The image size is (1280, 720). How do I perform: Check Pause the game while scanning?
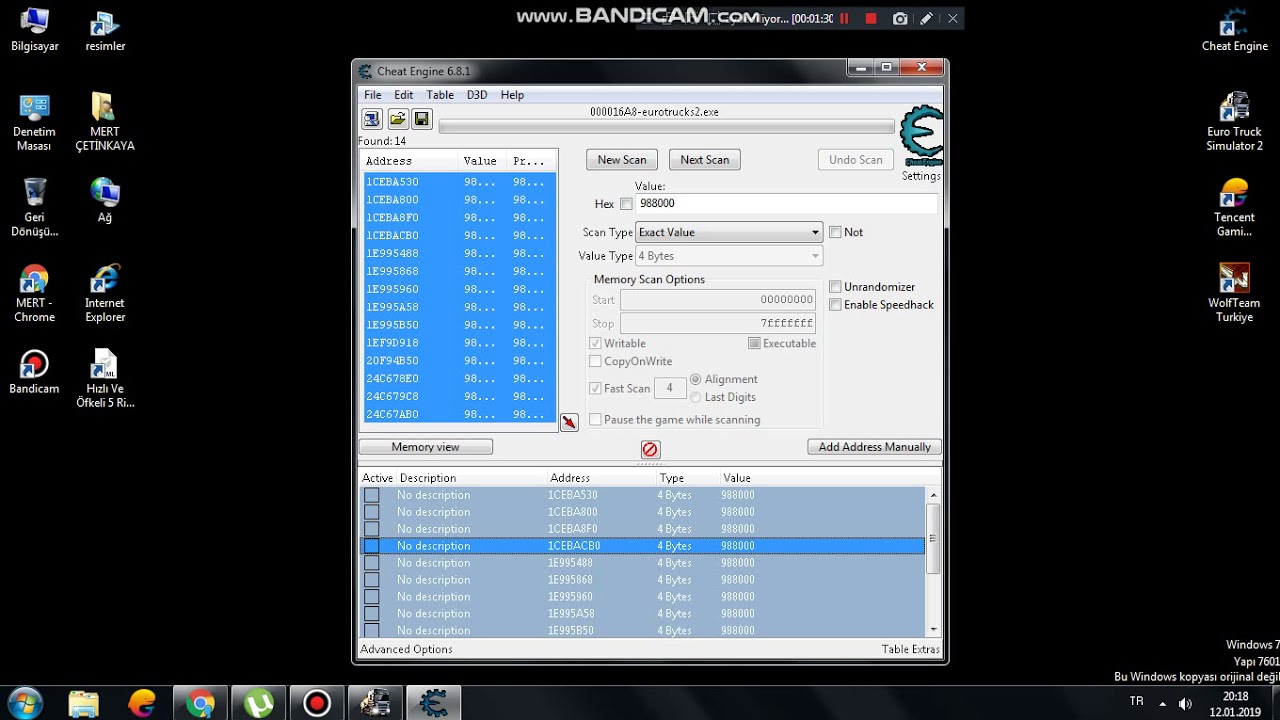point(596,420)
